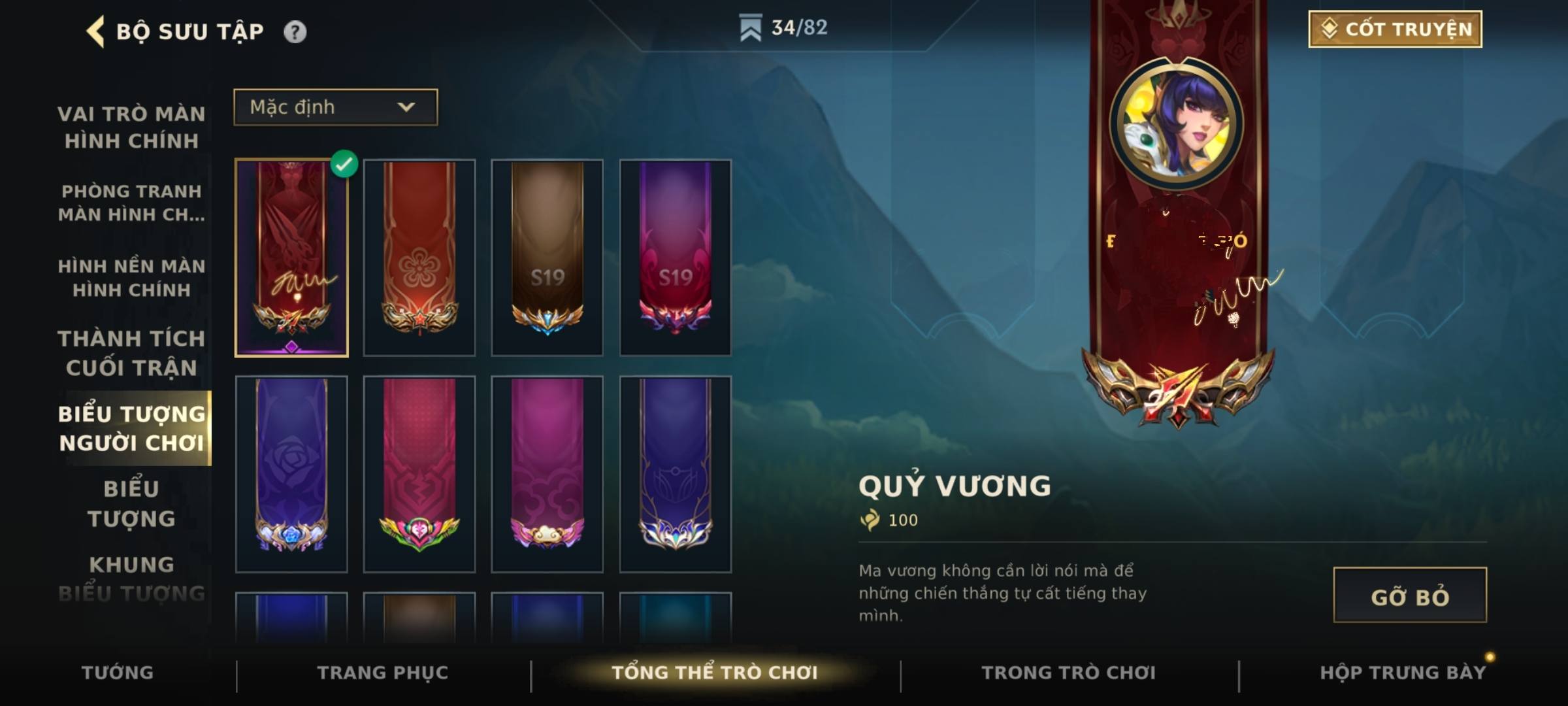Image resolution: width=1568 pixels, height=706 pixels.
Task: Tap the currency icon beside 100
Action: [x=870, y=520]
